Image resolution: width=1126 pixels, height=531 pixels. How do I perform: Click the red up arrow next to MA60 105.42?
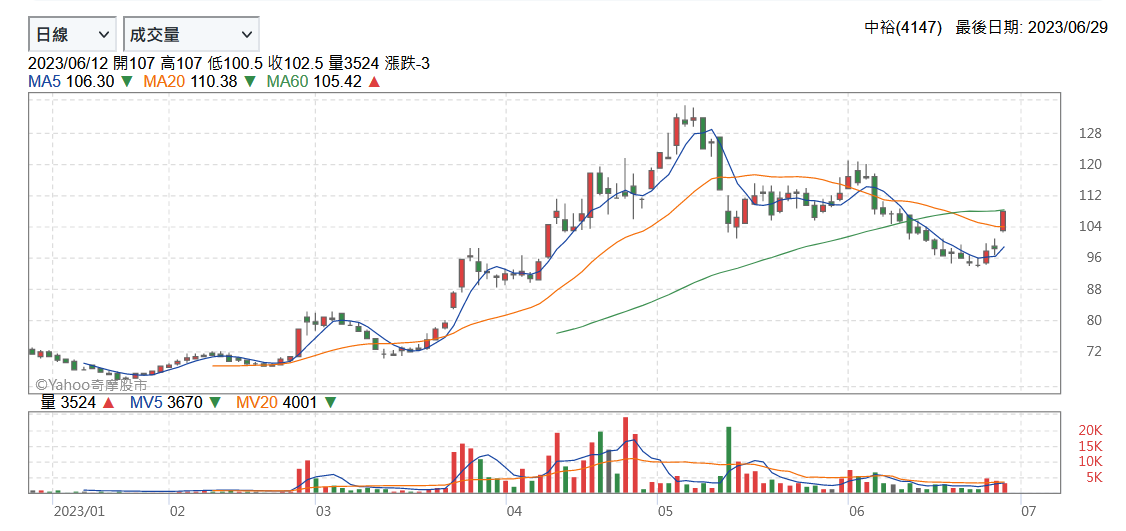374,82
